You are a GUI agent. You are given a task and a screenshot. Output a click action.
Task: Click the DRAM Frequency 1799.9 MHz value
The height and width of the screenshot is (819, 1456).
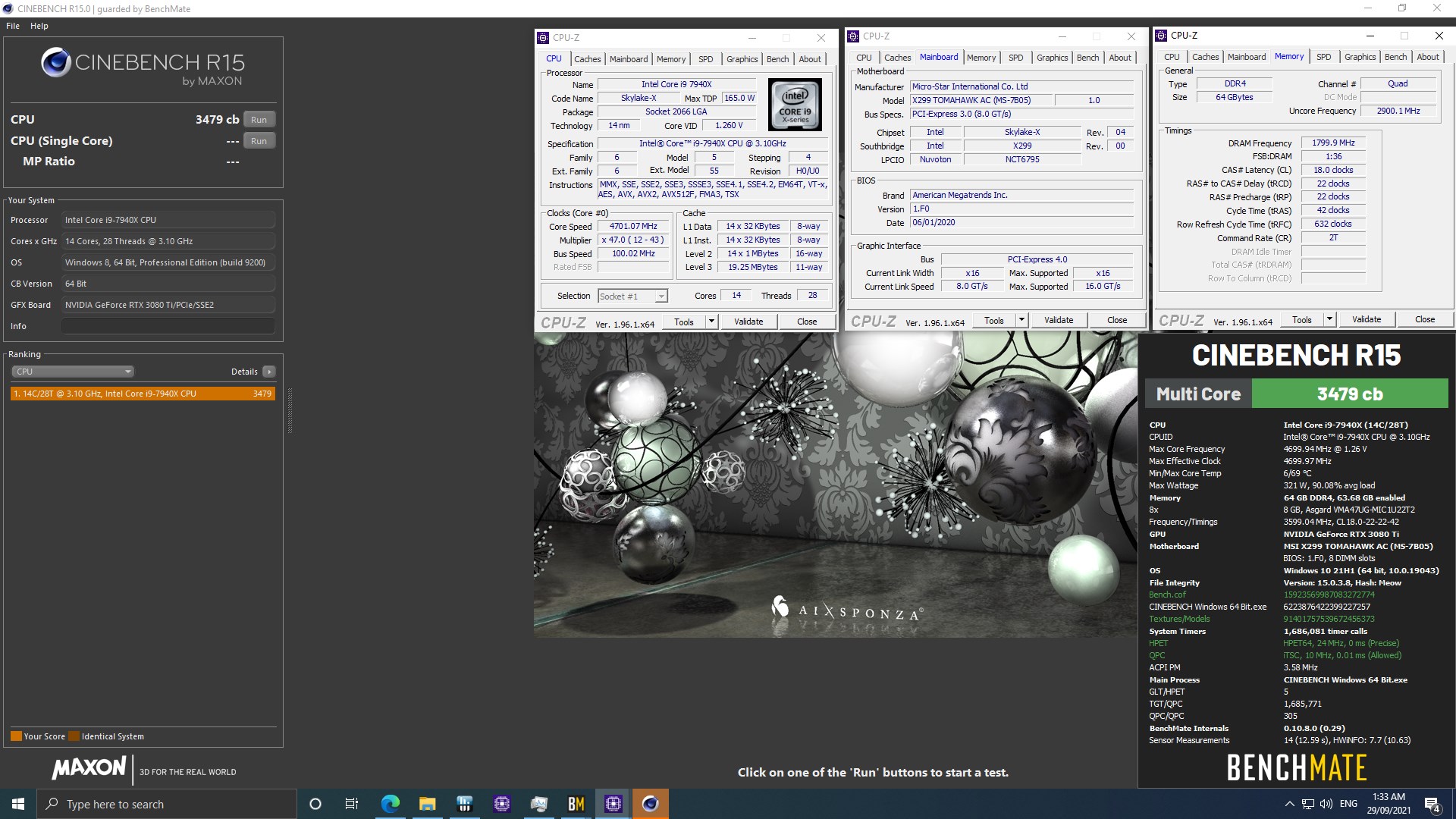pyautogui.click(x=1333, y=143)
